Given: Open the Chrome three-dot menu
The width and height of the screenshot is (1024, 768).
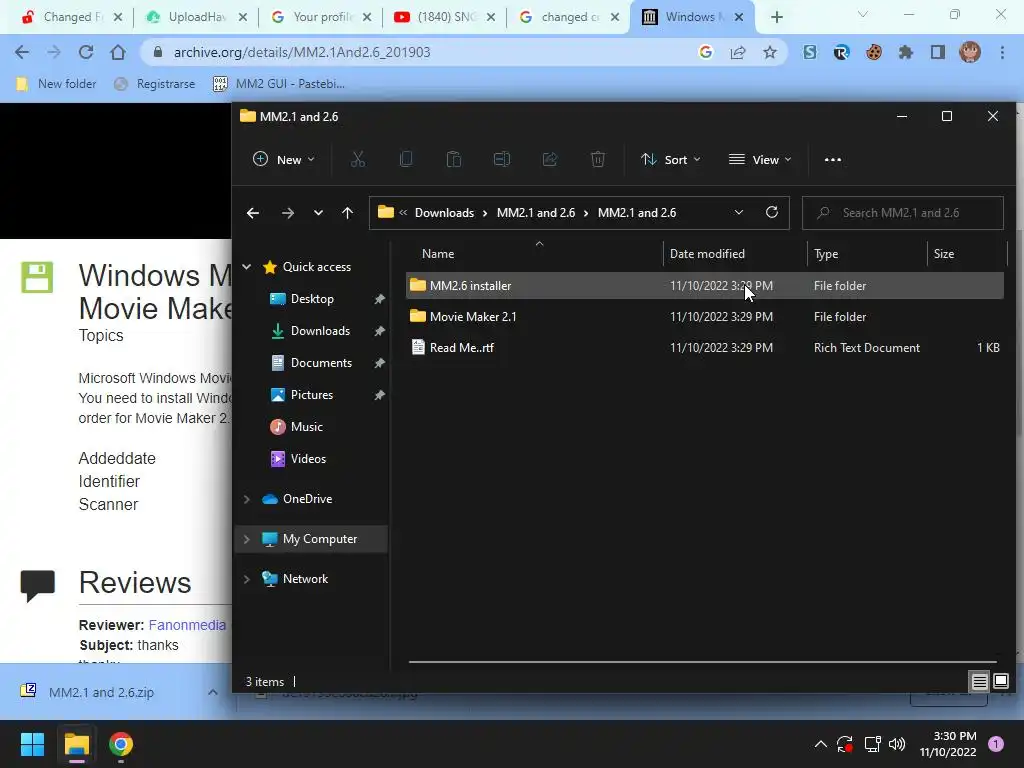Looking at the screenshot, I should (x=1002, y=52).
